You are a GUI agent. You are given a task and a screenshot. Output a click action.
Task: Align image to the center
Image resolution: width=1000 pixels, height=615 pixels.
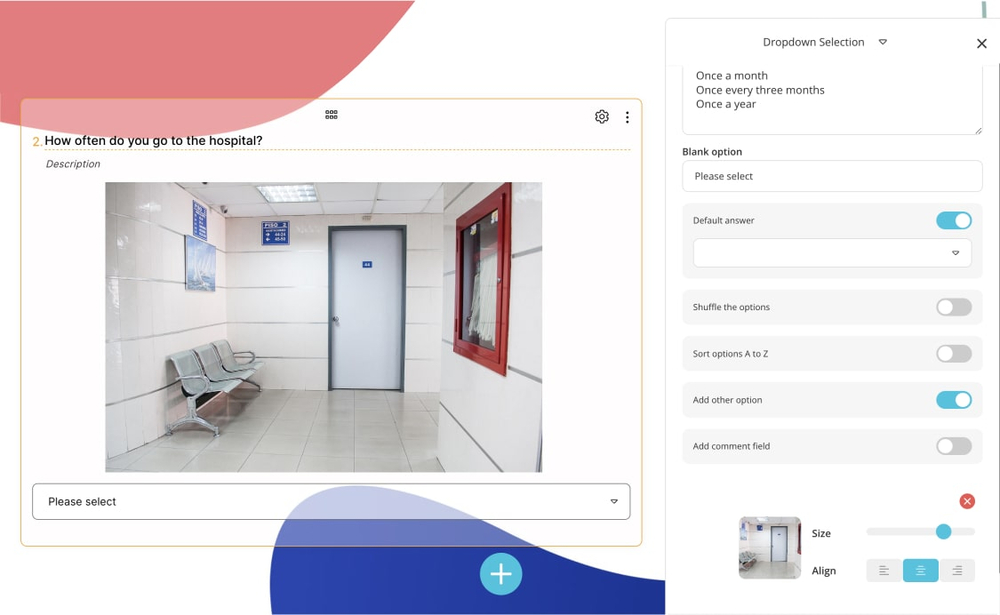point(920,571)
